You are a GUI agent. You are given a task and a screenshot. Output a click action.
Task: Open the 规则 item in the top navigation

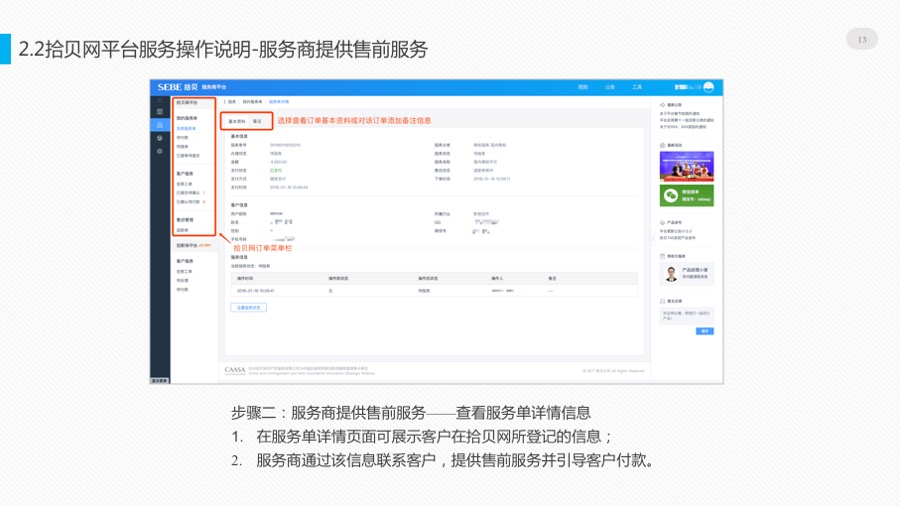point(583,87)
